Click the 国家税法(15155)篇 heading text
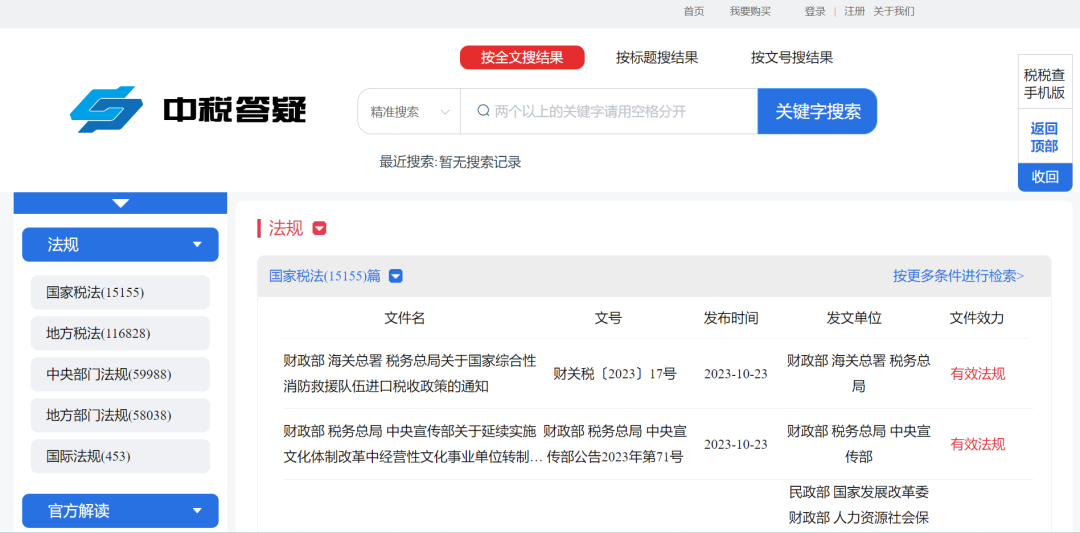The height and width of the screenshot is (533, 1080). click(325, 276)
